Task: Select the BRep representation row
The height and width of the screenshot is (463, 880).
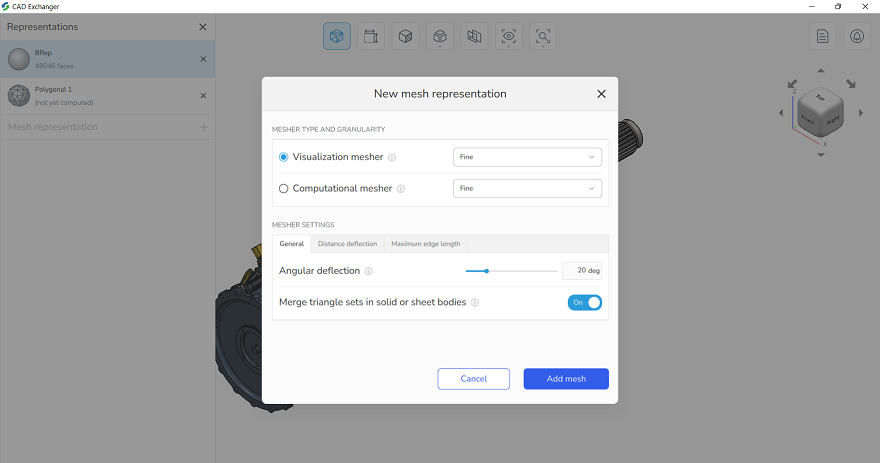Action: (107, 59)
